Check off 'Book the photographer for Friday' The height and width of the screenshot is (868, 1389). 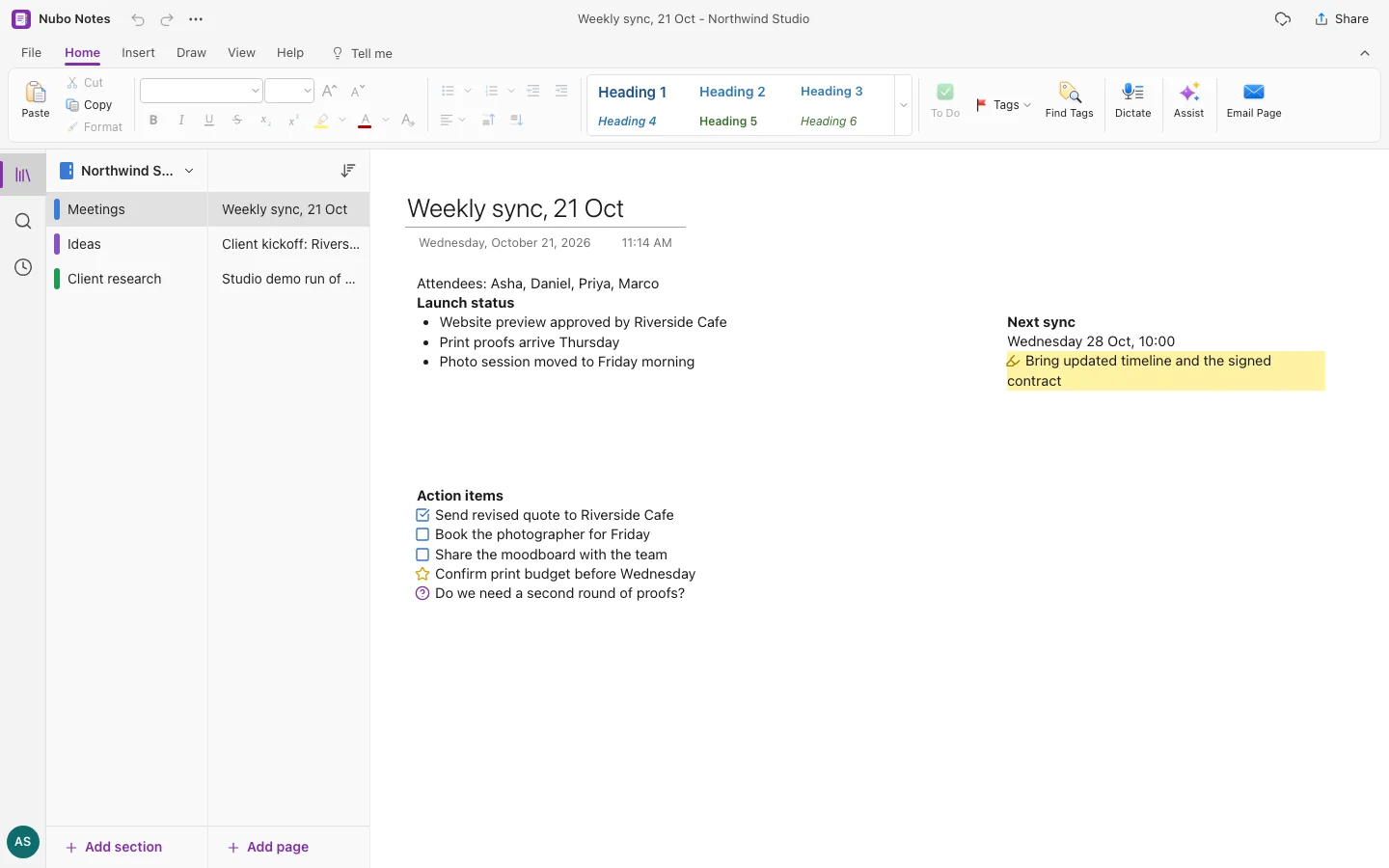[x=422, y=535]
